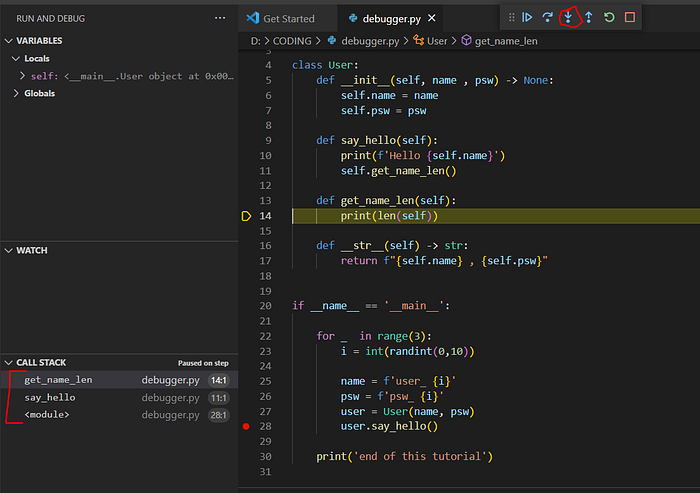Click the D: breadcrumb segment
This screenshot has width=700, height=493.
pos(255,41)
